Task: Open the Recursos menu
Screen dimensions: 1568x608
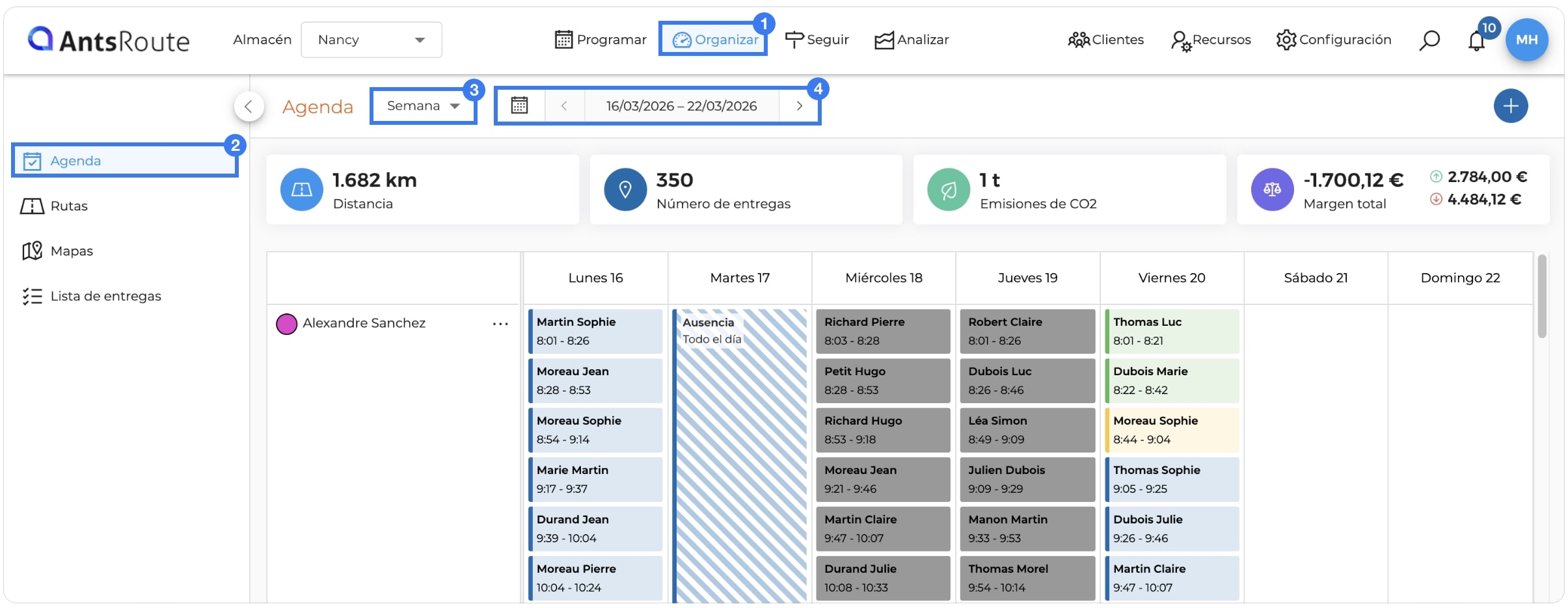Action: 1211,40
